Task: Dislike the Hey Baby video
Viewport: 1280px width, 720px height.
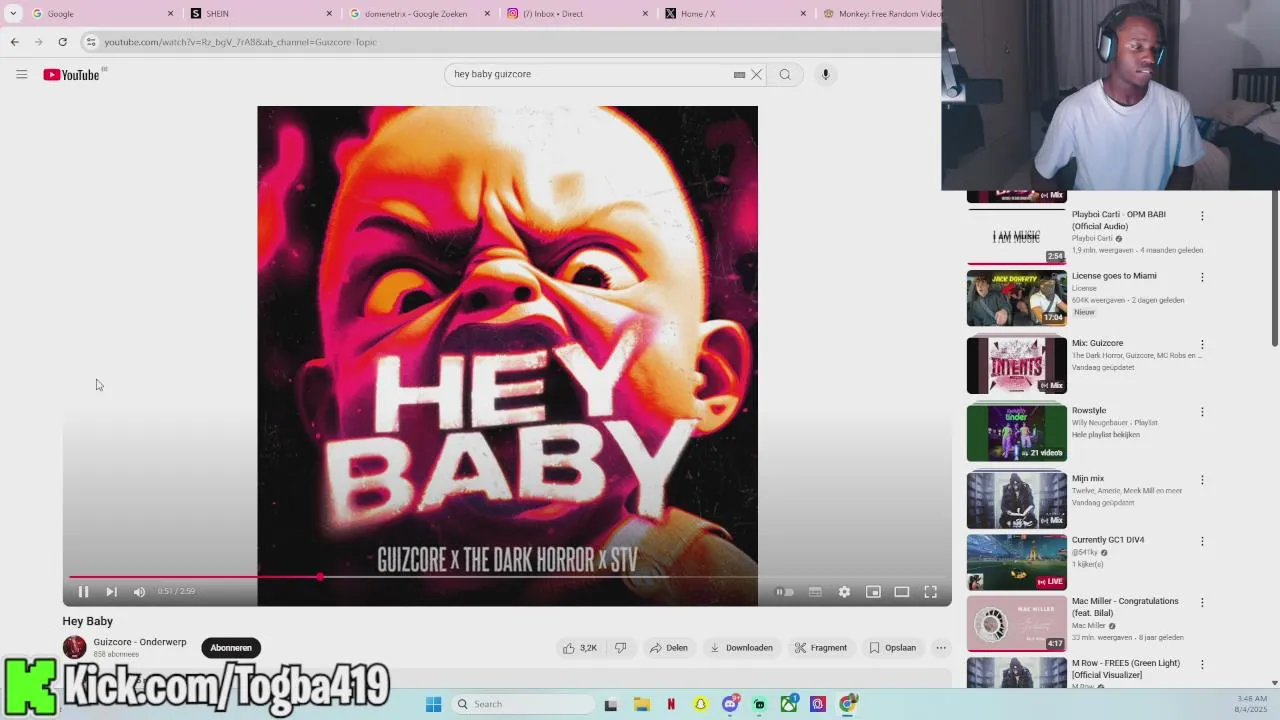Action: click(x=620, y=648)
